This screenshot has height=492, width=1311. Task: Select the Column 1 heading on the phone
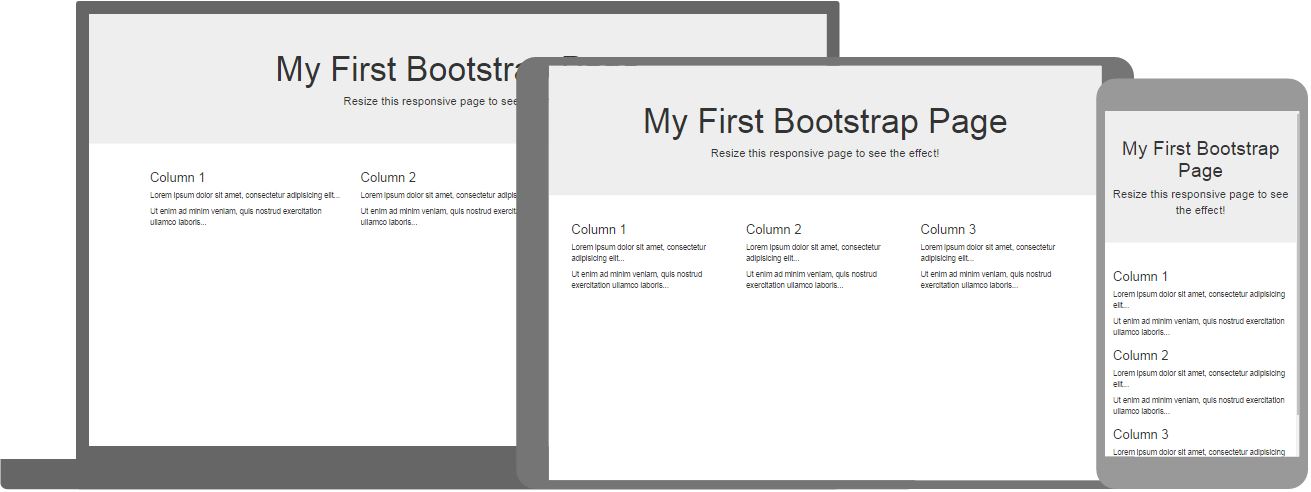click(x=1140, y=277)
